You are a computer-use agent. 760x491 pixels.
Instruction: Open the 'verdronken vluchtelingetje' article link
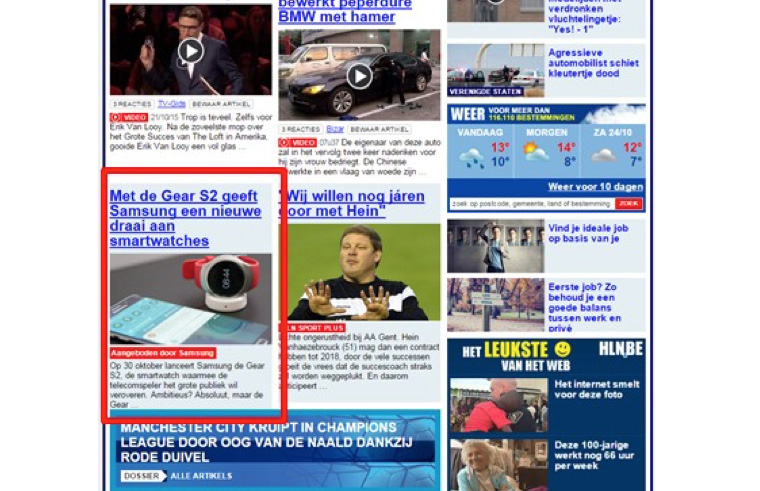(x=584, y=16)
